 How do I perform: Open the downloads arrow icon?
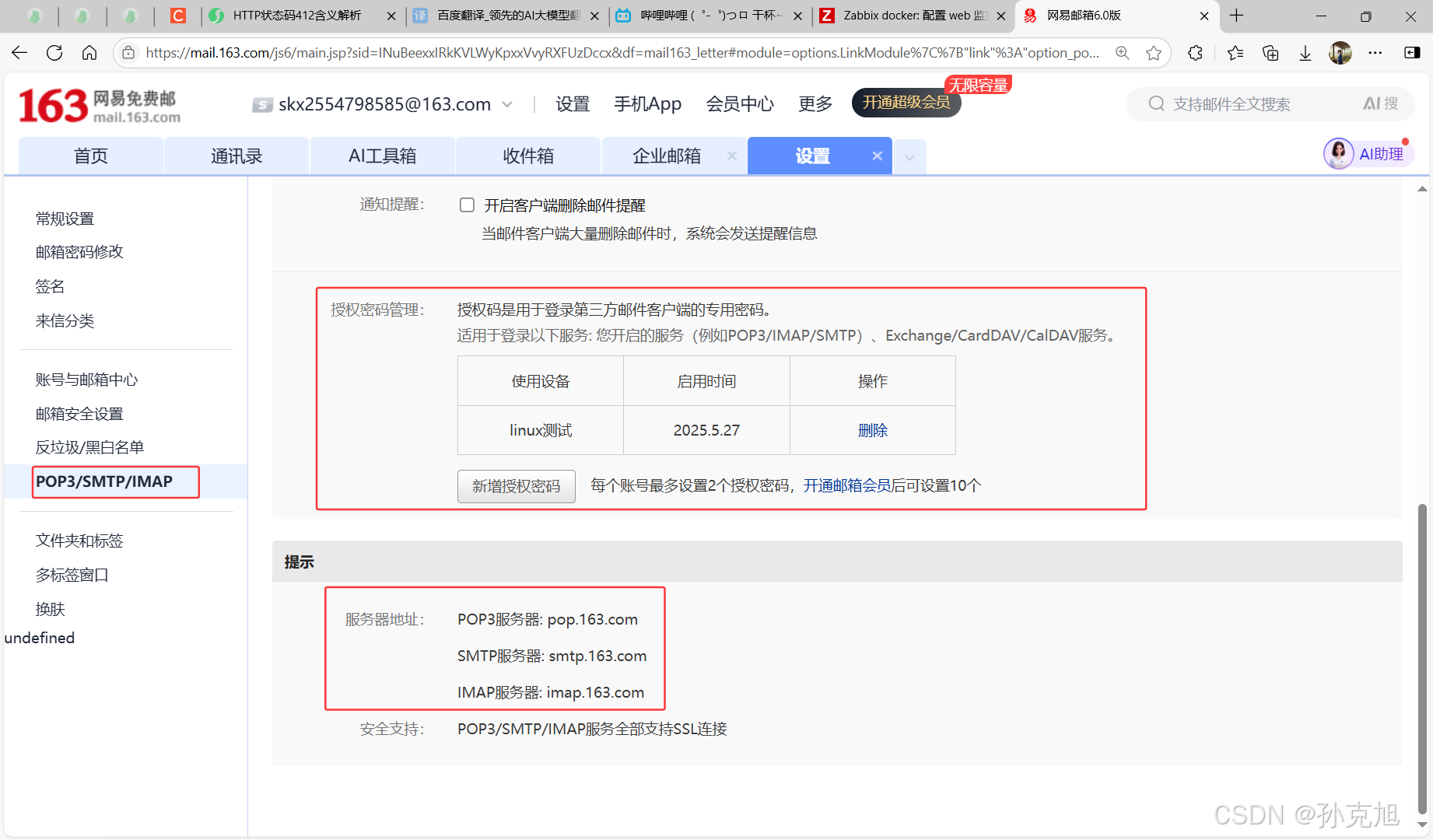pyautogui.click(x=1305, y=53)
